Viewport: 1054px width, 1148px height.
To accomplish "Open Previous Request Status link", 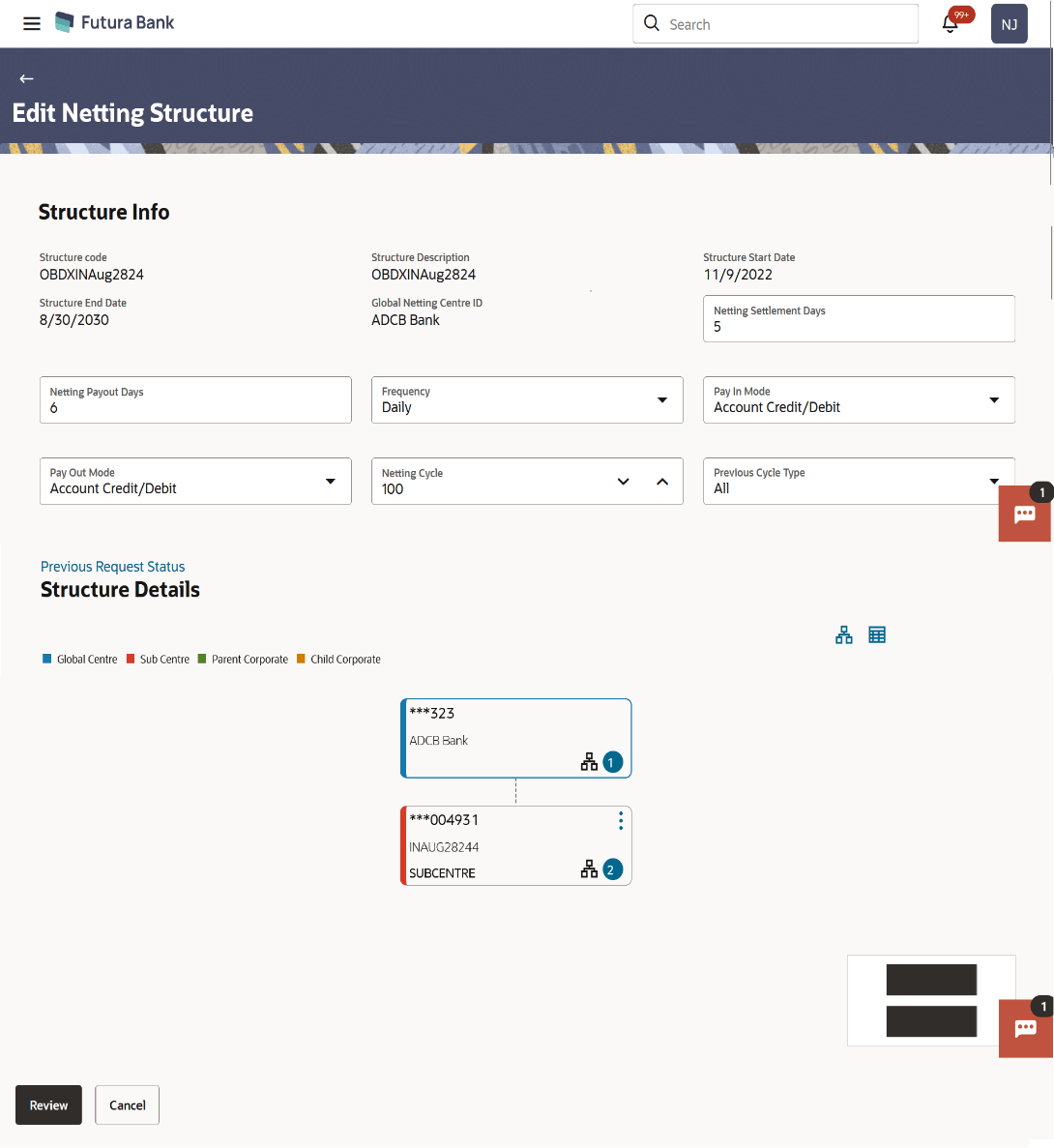I will (113, 567).
